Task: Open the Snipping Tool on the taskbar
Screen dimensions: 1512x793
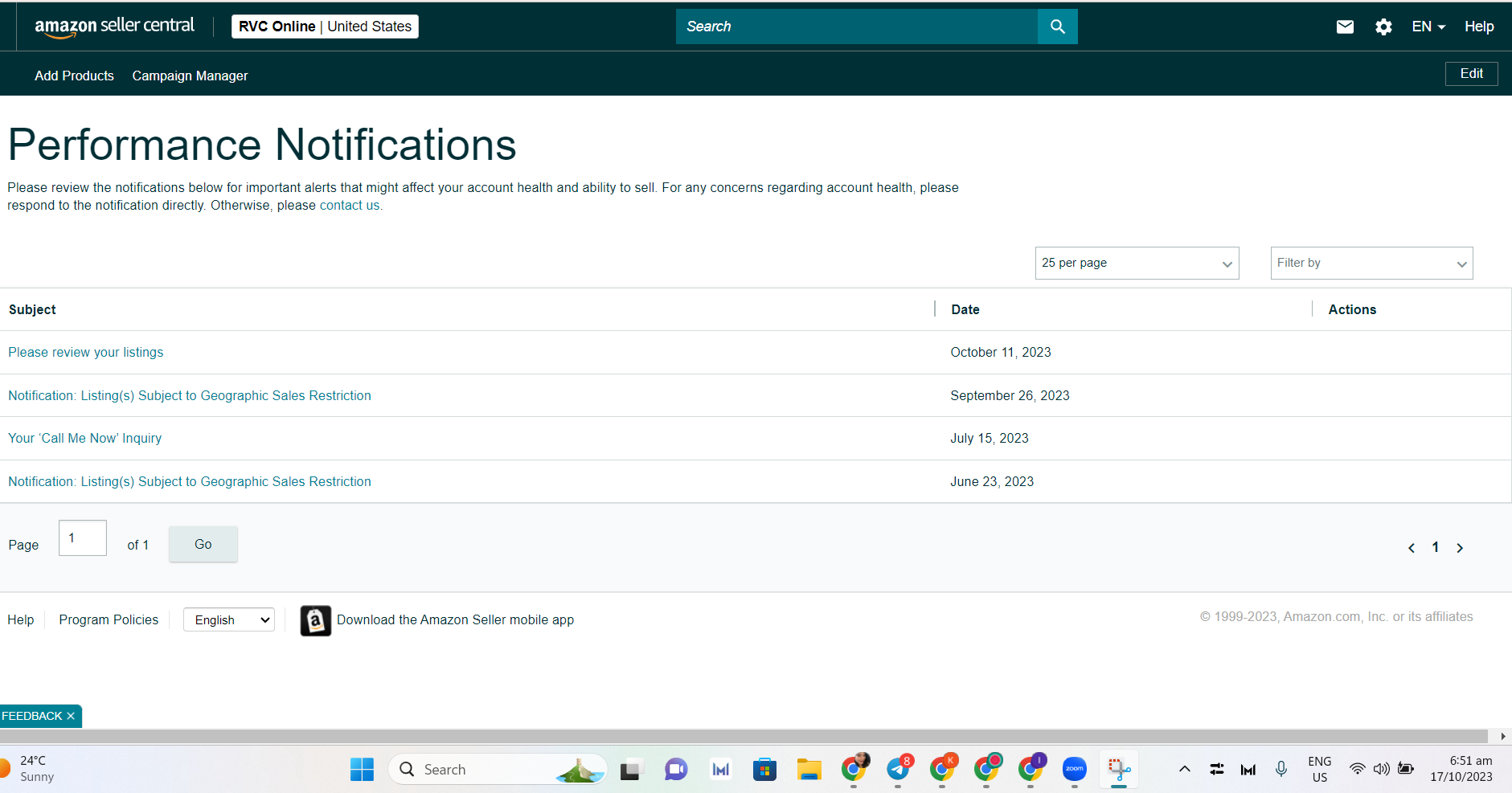Action: click(x=1119, y=770)
